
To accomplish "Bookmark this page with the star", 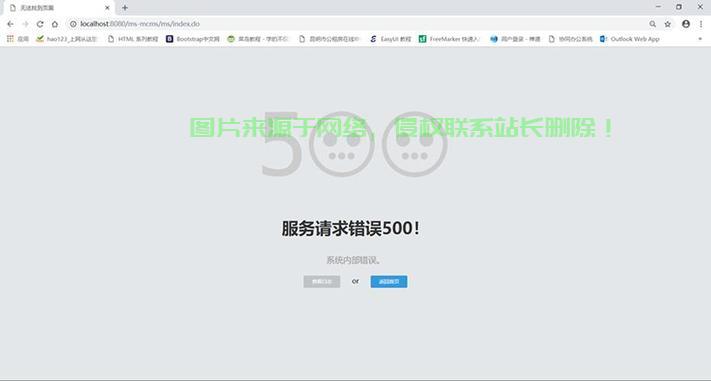I will coord(667,24).
